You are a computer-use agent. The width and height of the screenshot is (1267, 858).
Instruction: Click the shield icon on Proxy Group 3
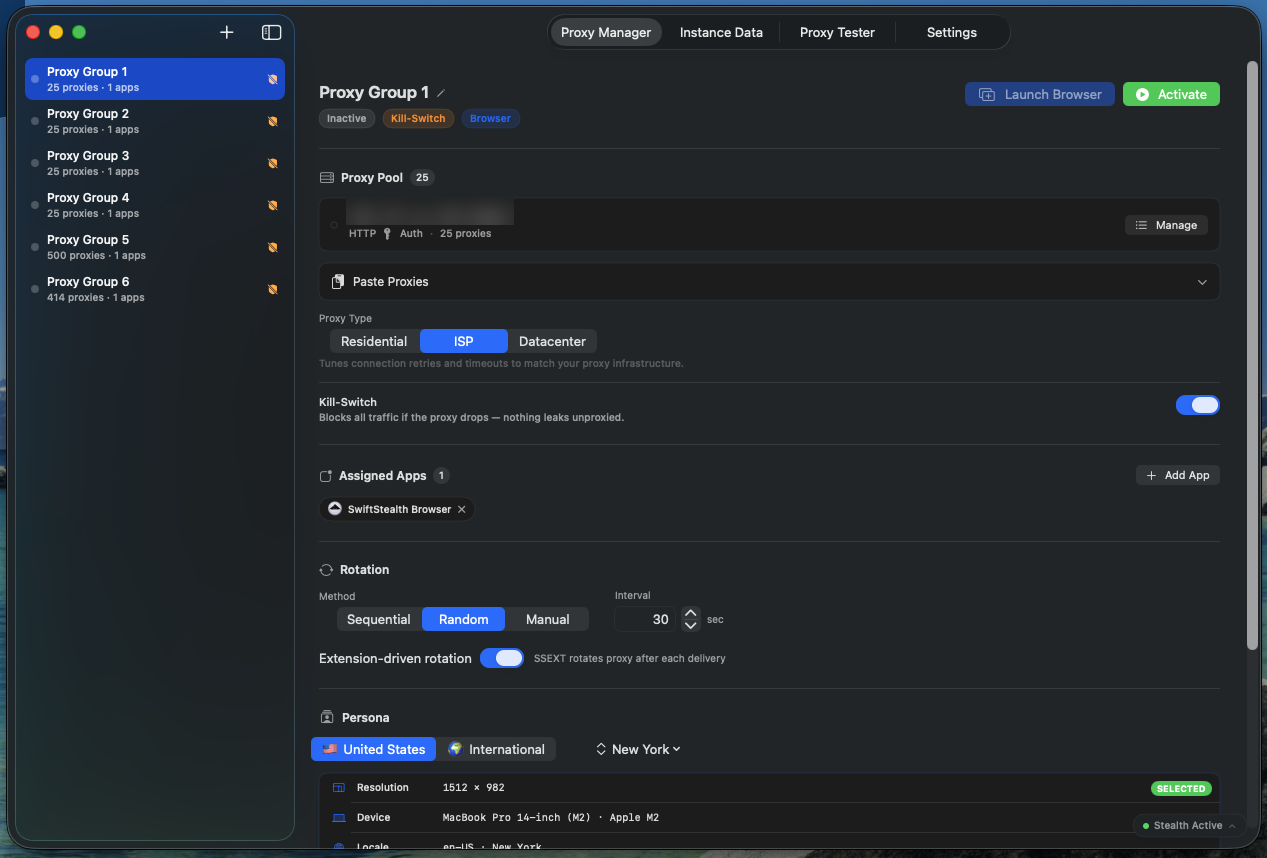[272, 163]
